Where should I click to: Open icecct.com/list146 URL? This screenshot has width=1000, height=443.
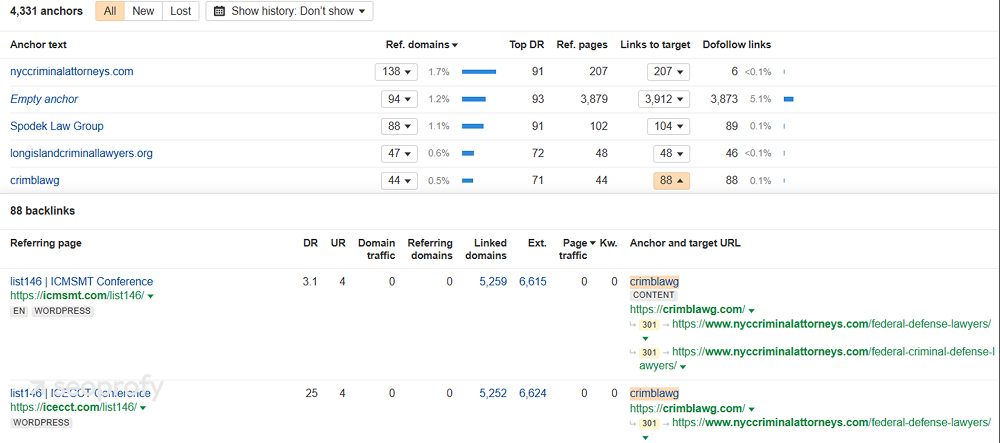(x=73, y=407)
